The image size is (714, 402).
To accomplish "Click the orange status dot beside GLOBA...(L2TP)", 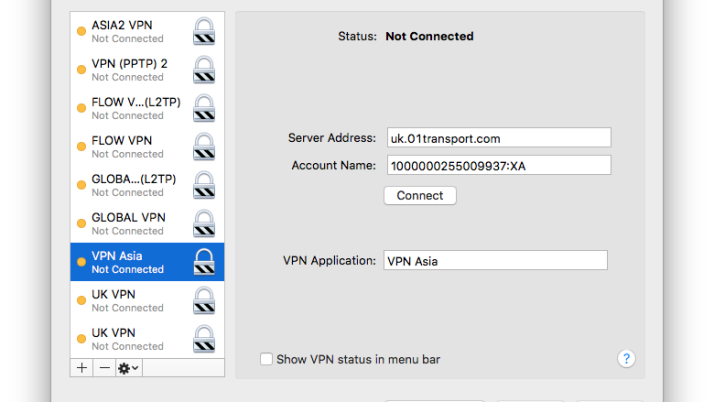I will tap(81, 185).
